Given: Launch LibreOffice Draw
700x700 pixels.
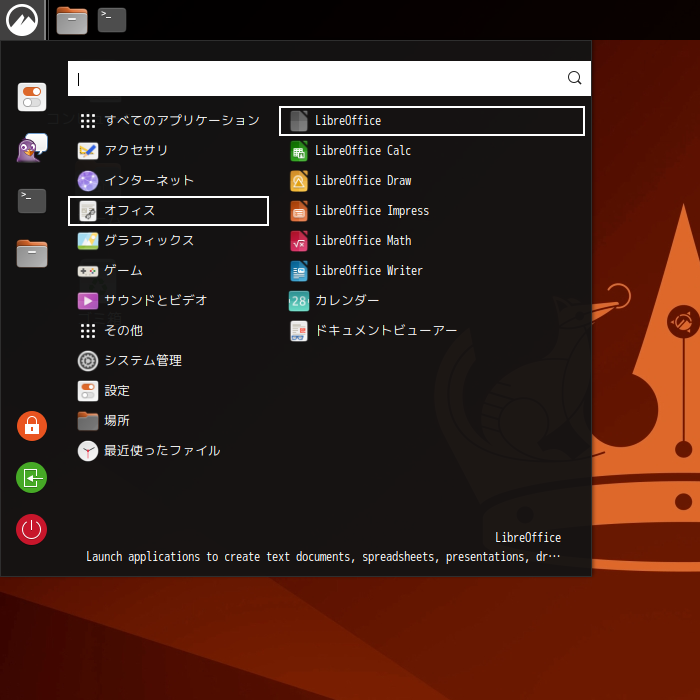Looking at the screenshot, I should 432,181.
